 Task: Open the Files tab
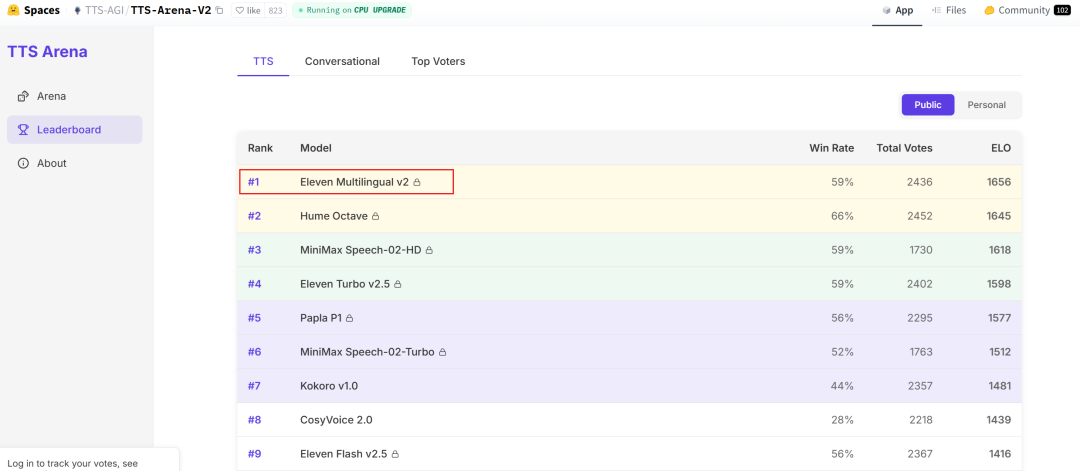pos(949,10)
